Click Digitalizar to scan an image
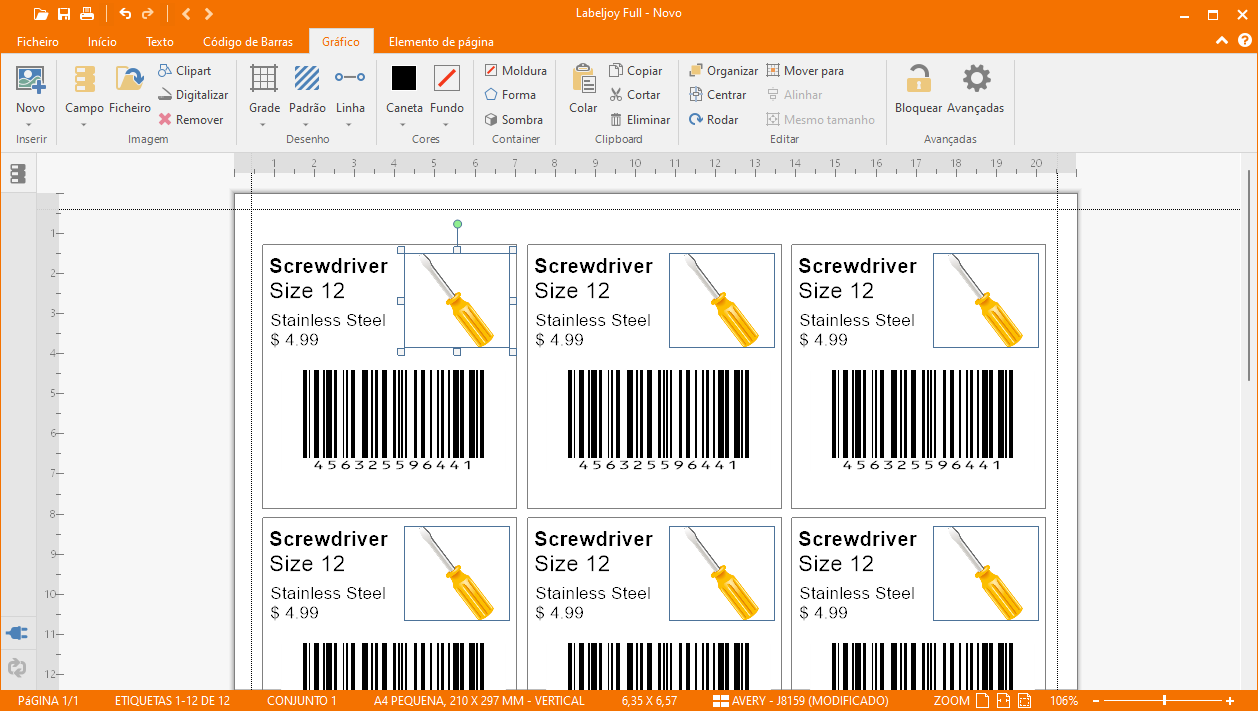The width and height of the screenshot is (1258, 711). pos(193,95)
